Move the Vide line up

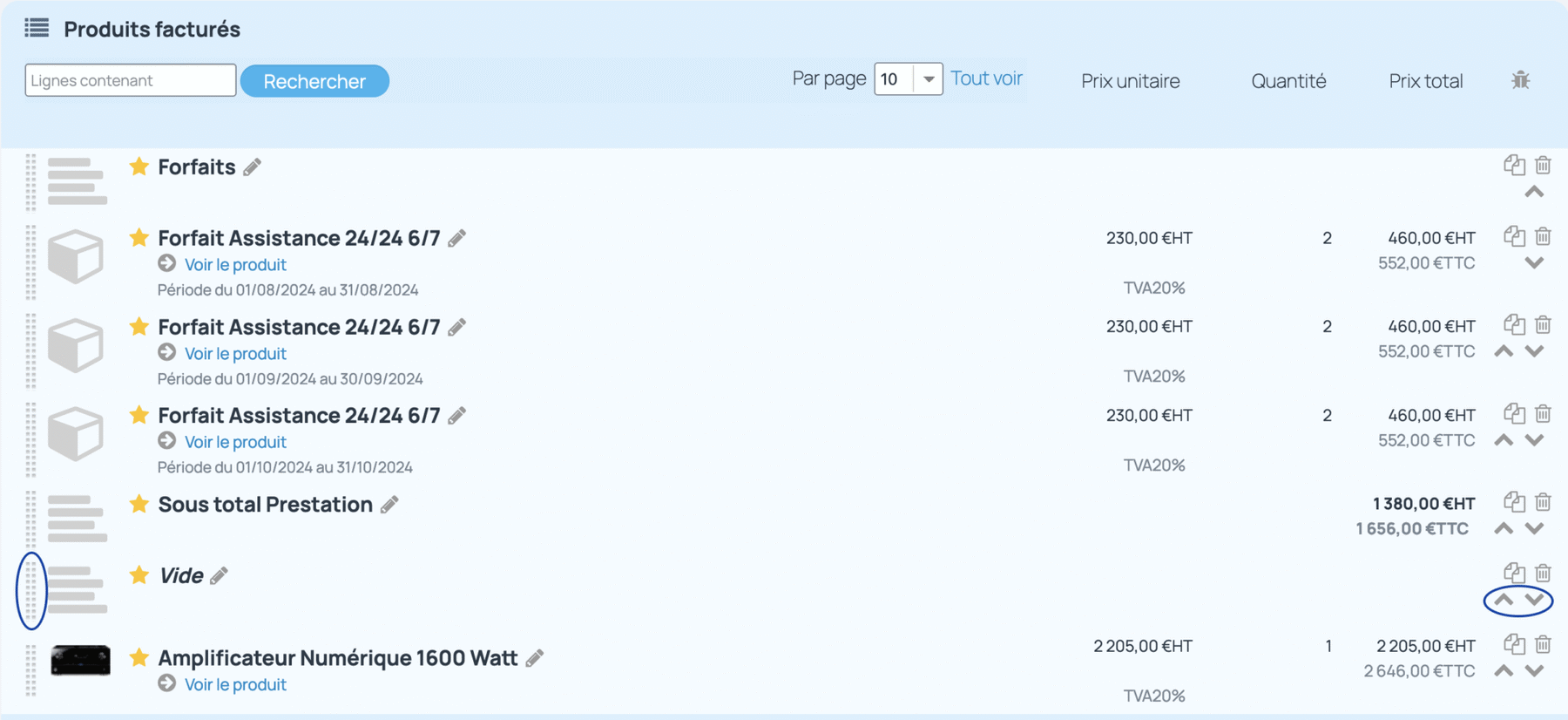[x=1504, y=600]
